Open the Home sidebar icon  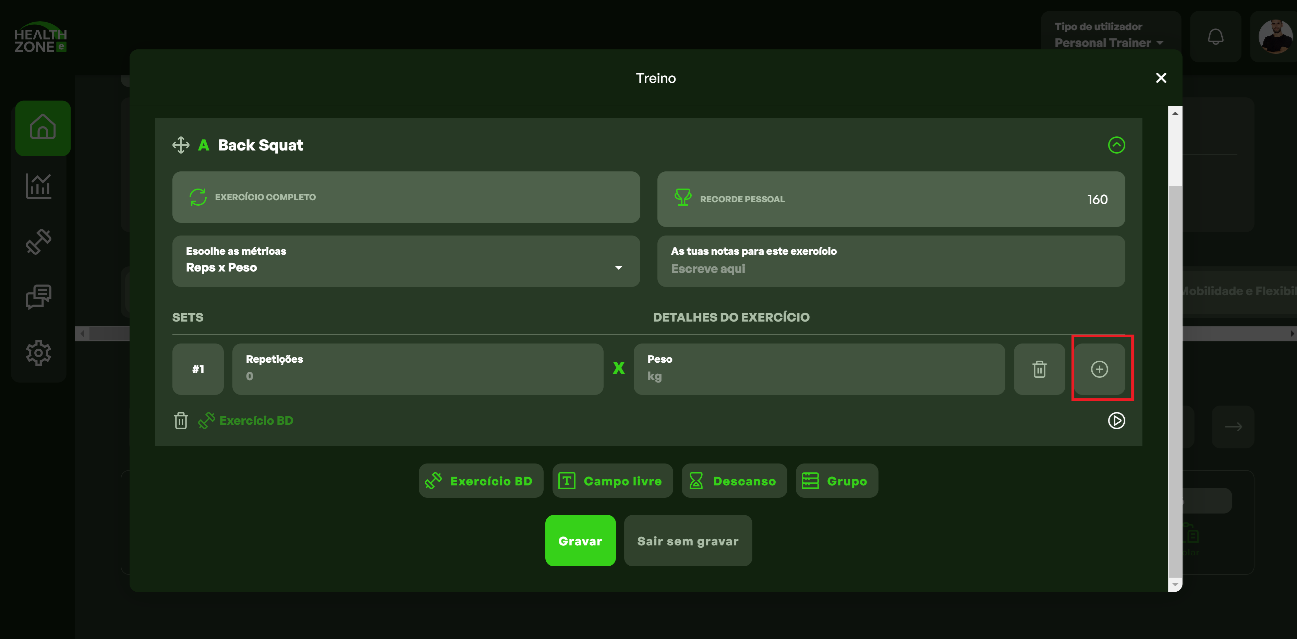click(43, 128)
